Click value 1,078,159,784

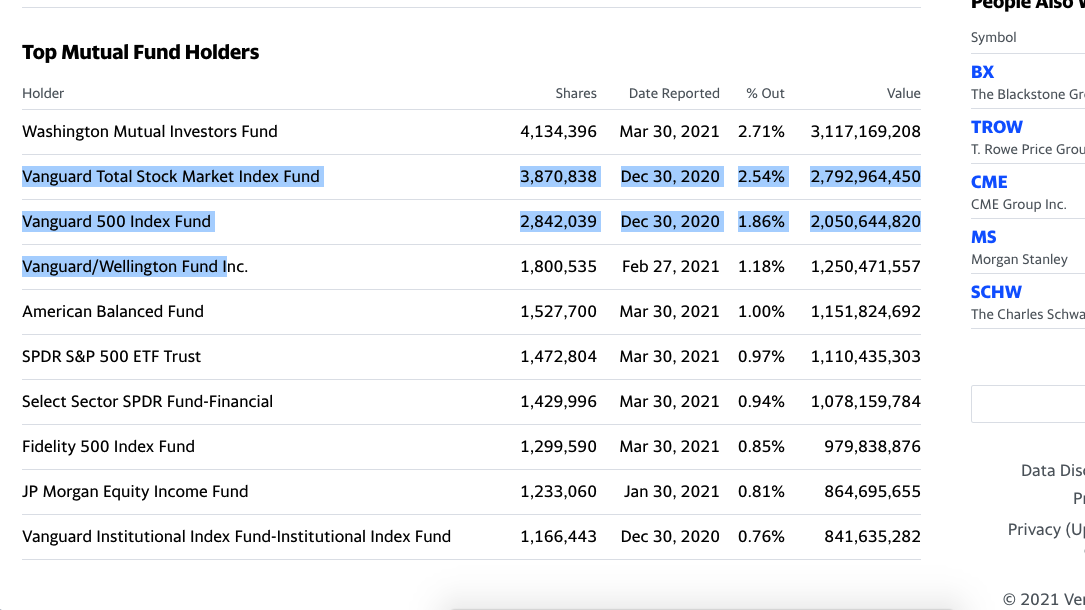click(866, 401)
